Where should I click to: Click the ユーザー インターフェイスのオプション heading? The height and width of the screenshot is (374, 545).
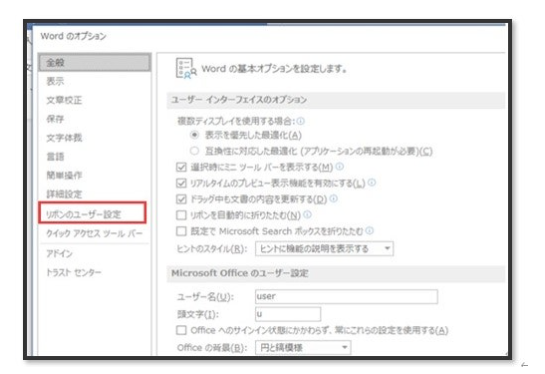(x=239, y=100)
